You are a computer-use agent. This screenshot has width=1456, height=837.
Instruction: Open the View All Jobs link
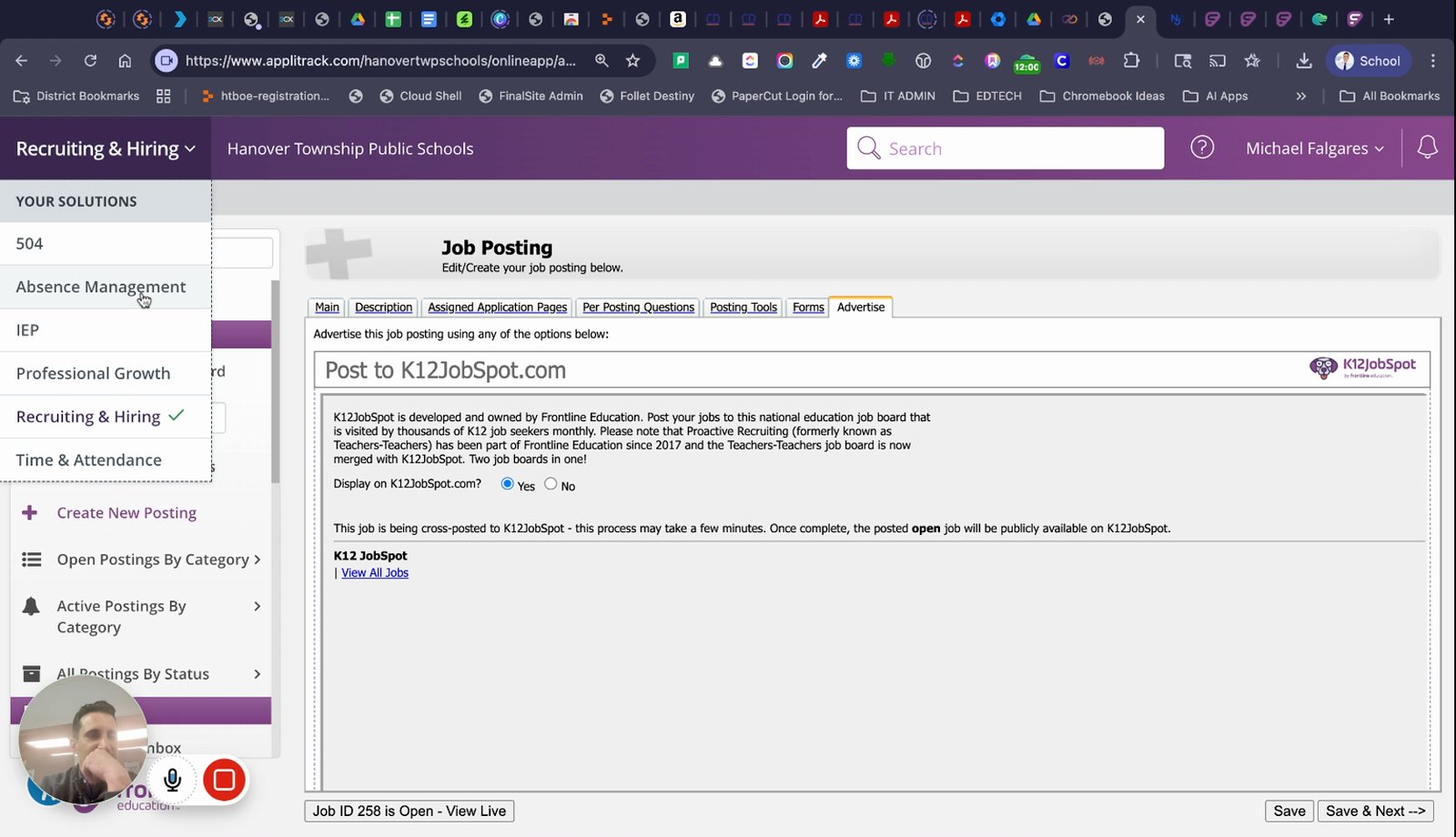[375, 573]
